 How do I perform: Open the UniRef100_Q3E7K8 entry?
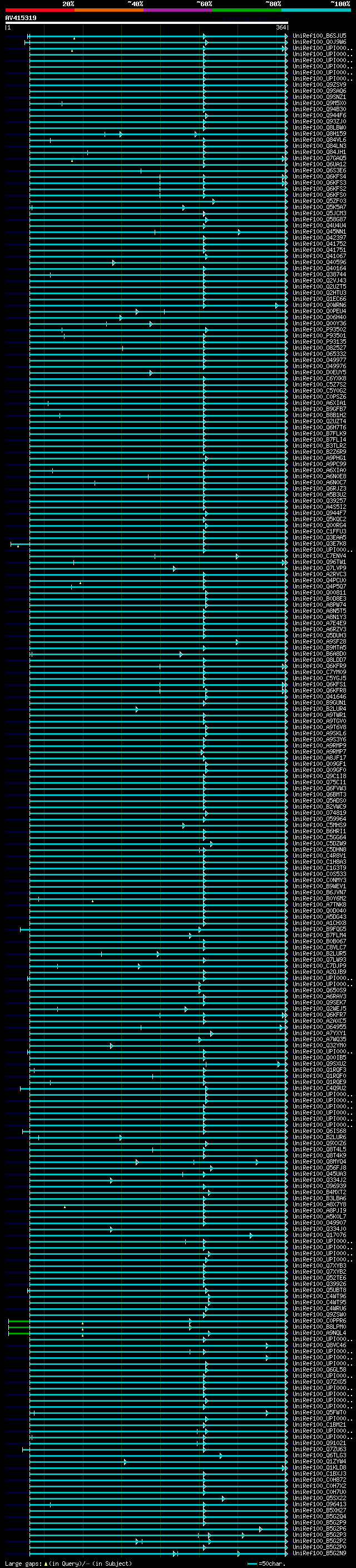pos(319,543)
